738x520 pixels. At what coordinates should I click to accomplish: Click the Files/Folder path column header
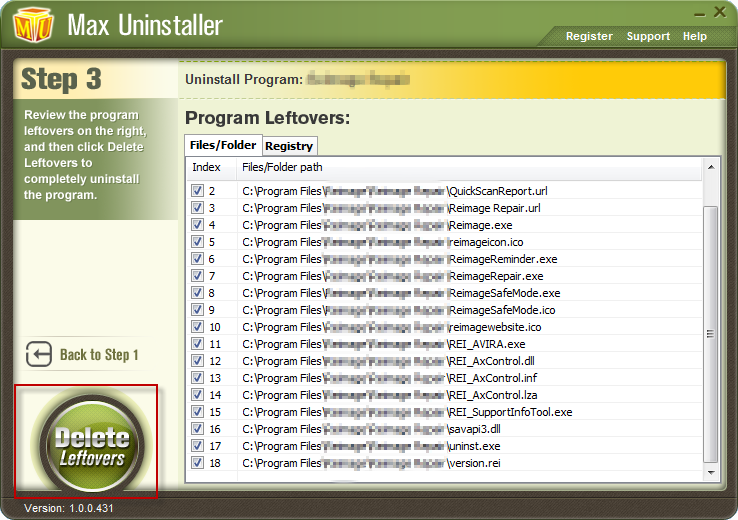[469, 168]
